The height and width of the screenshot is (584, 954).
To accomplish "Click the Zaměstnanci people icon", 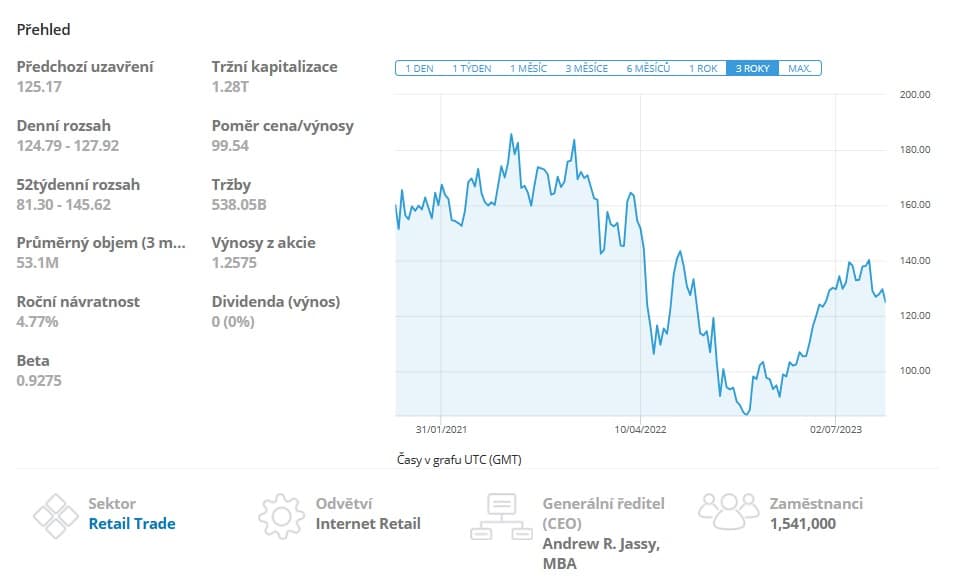I will click(729, 510).
